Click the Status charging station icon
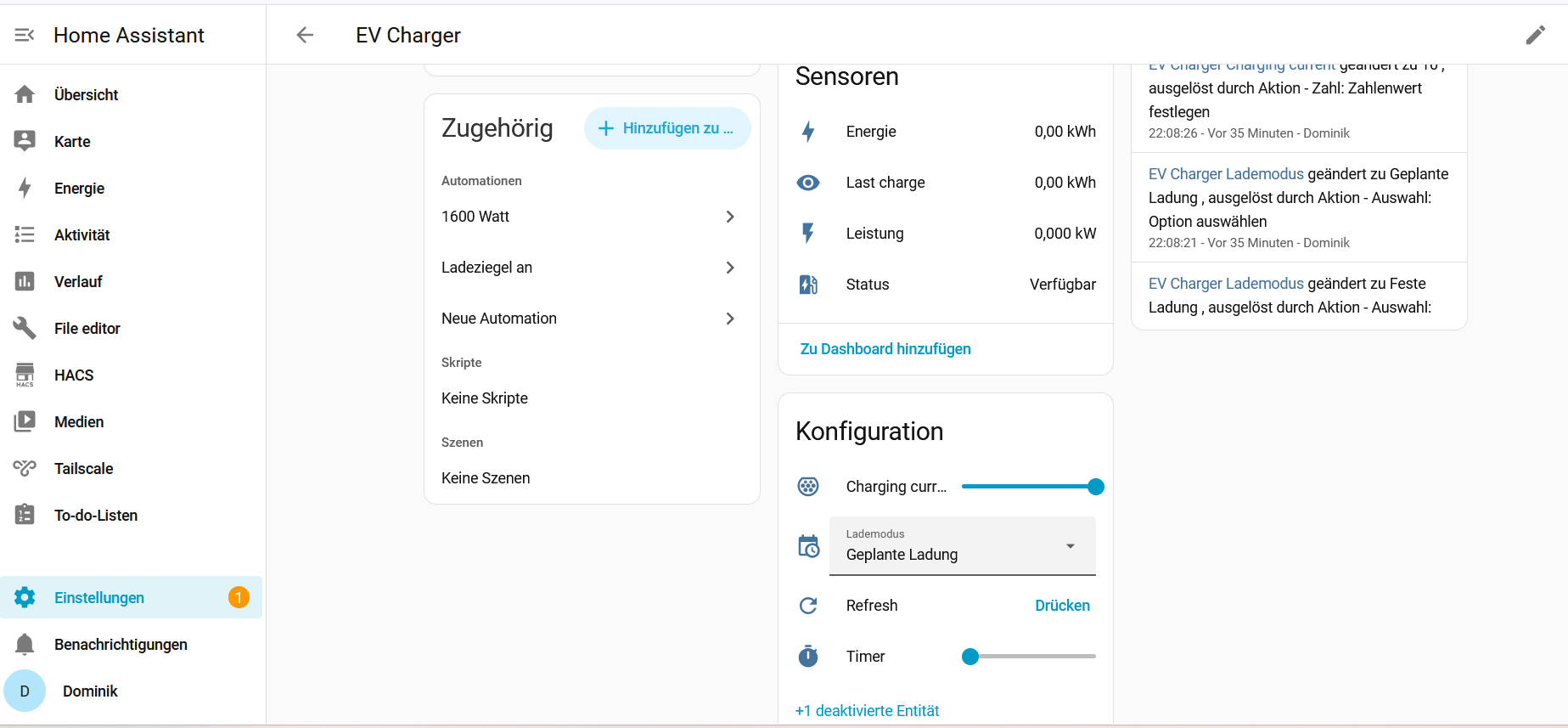Image resolution: width=1568 pixels, height=728 pixels. pyautogui.click(x=808, y=285)
